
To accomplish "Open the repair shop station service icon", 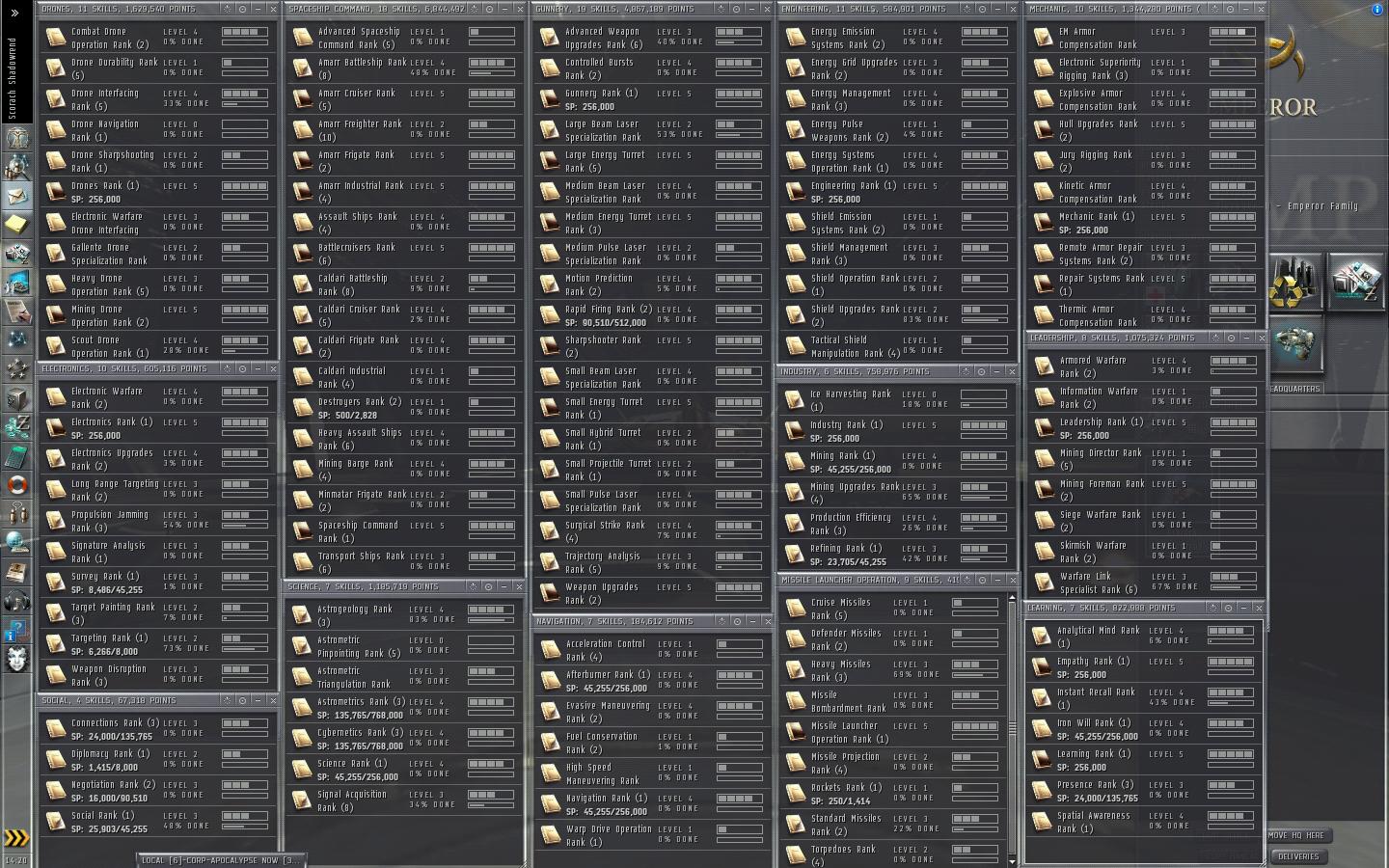I will [x=1294, y=343].
